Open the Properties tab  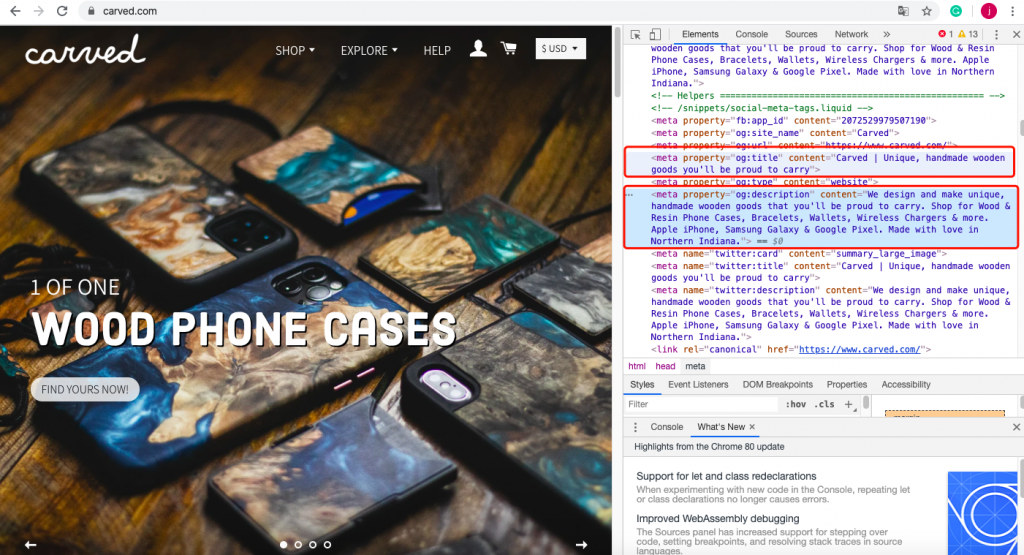pyautogui.click(x=847, y=385)
